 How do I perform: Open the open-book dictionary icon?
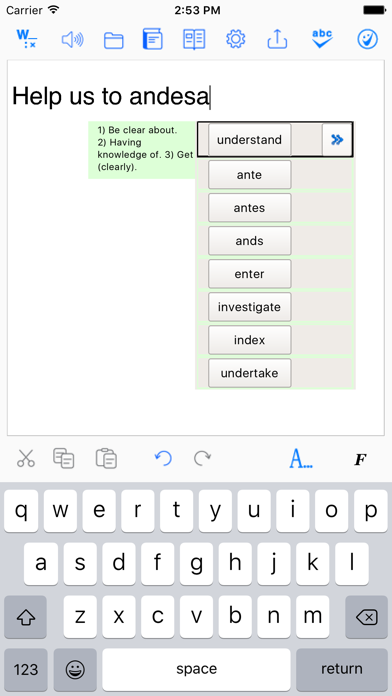[x=194, y=40]
